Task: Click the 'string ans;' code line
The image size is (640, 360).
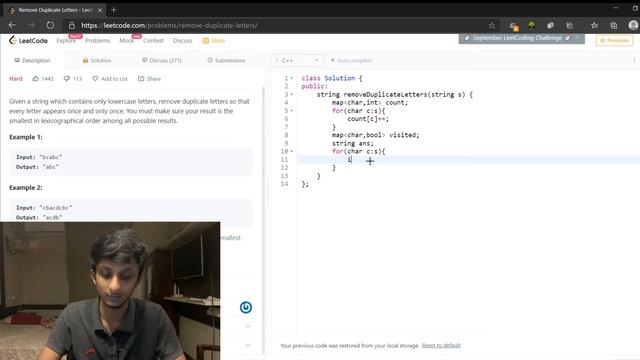Action: pos(353,143)
